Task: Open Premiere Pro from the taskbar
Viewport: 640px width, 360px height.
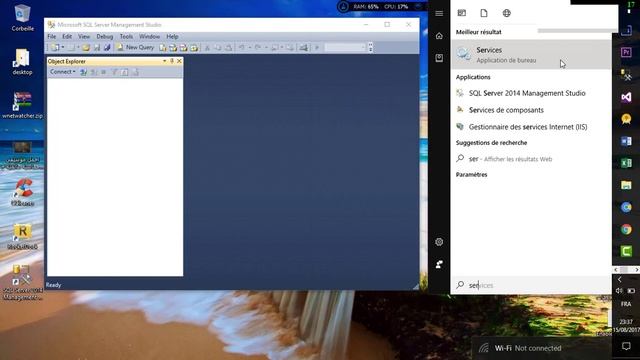Action: [626, 52]
